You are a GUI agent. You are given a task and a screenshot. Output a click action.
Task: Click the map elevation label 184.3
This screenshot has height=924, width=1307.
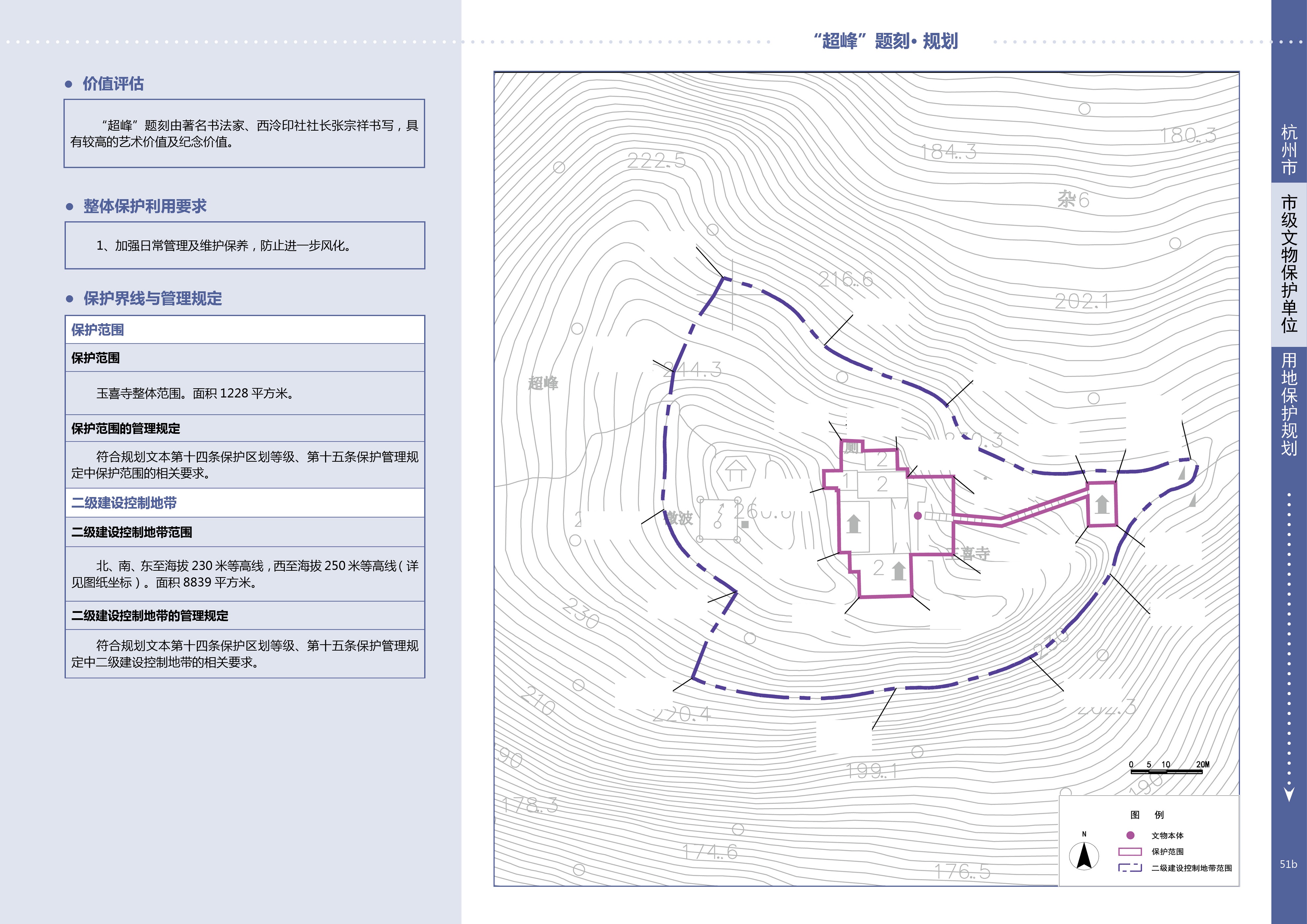click(x=948, y=151)
